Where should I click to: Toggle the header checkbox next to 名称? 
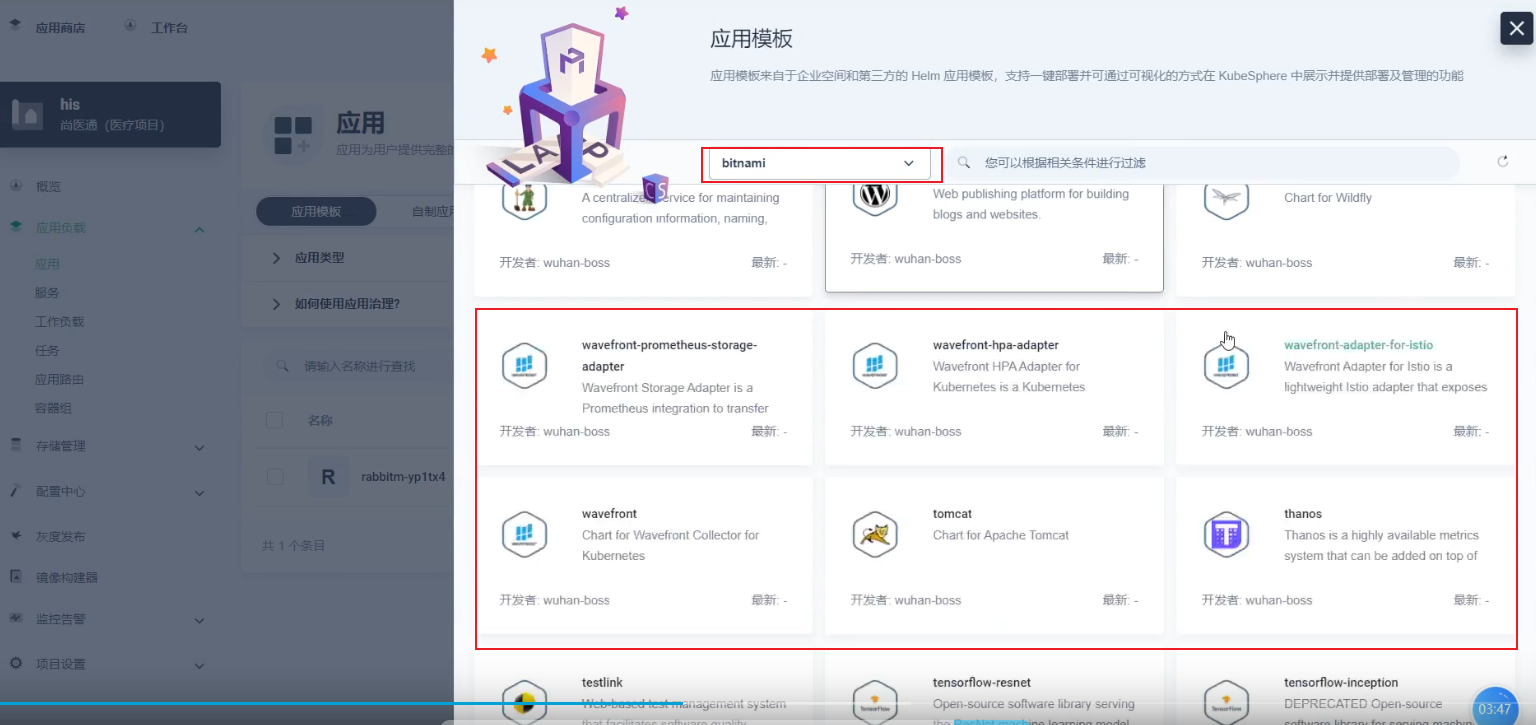tap(275, 421)
